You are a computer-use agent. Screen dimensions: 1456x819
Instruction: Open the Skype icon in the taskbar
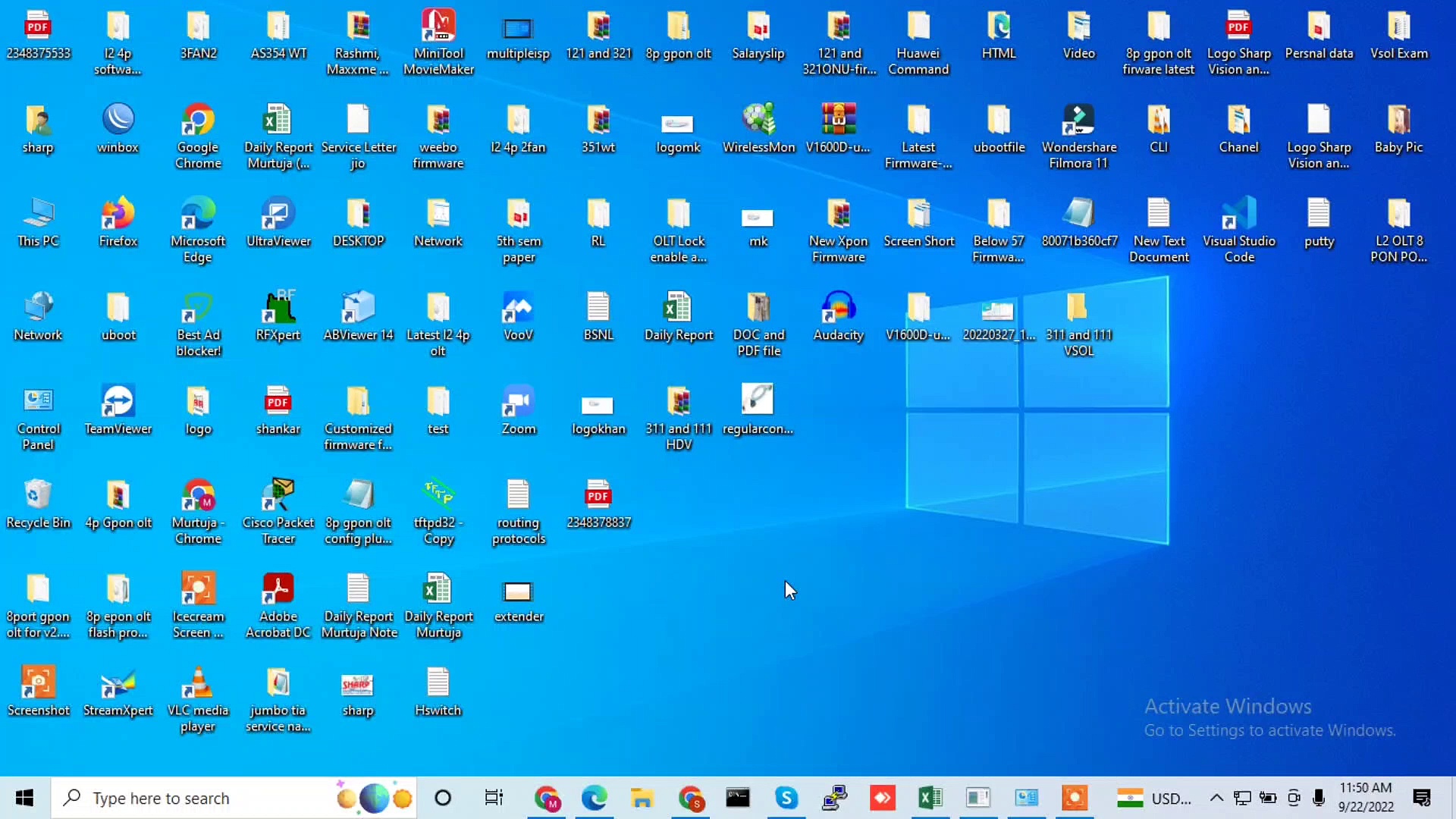pyautogui.click(x=786, y=798)
